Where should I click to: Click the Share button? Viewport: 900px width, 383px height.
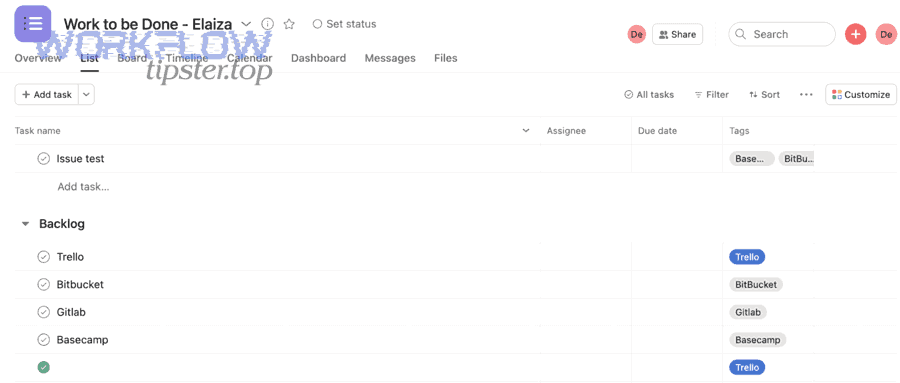coord(677,34)
